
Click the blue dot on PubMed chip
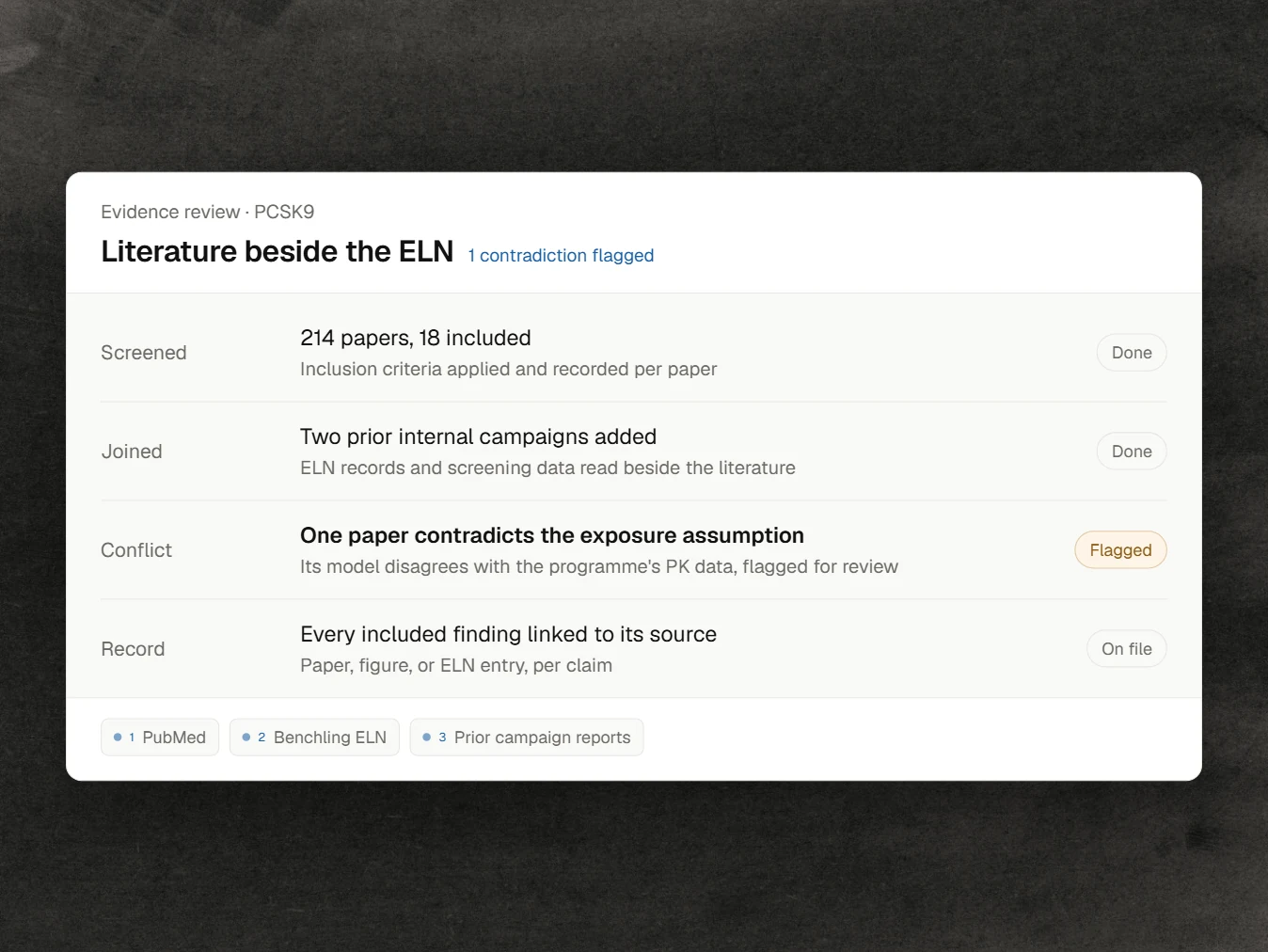[x=118, y=738]
